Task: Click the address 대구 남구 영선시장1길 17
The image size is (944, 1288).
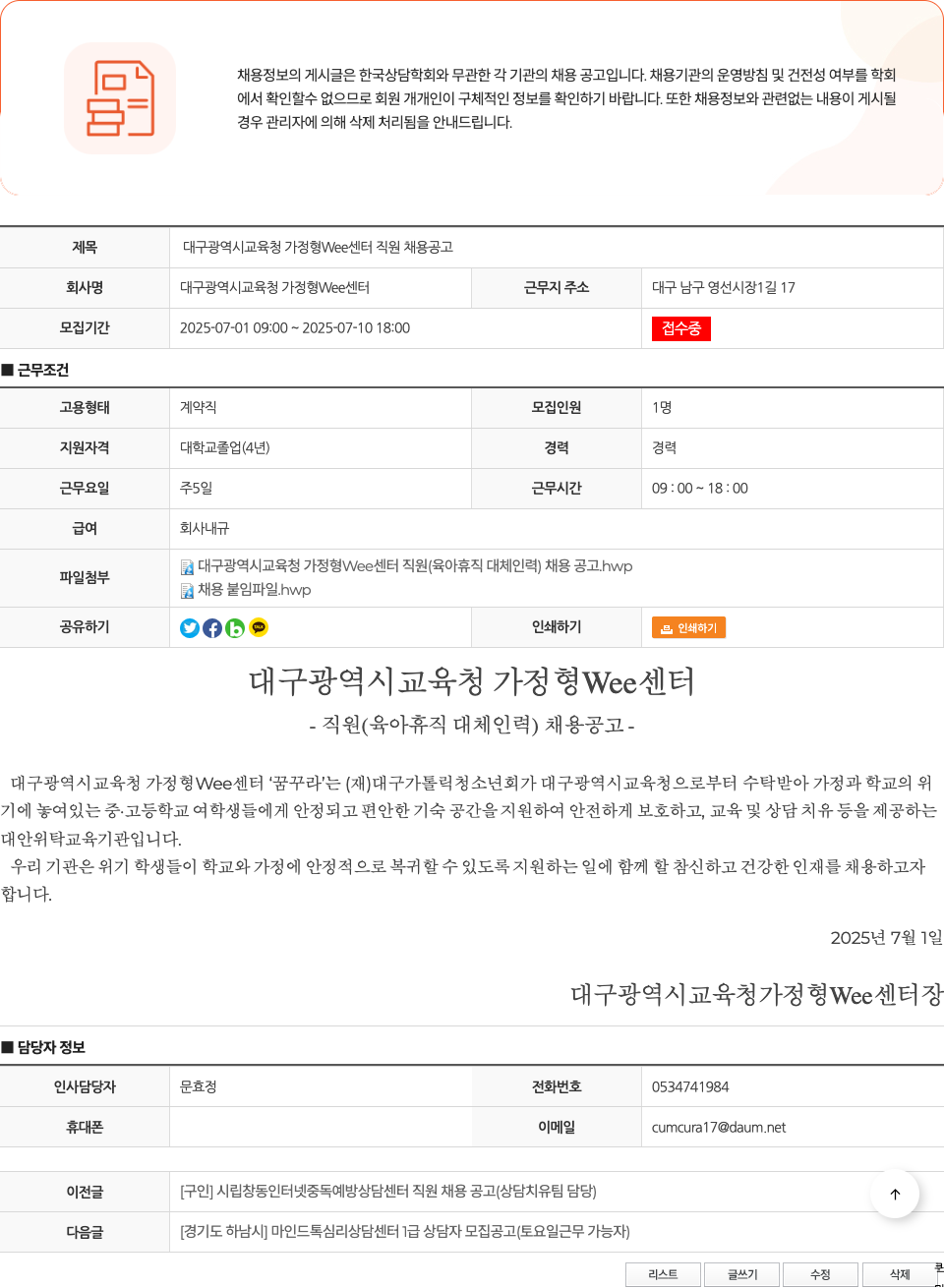Action: point(724,288)
